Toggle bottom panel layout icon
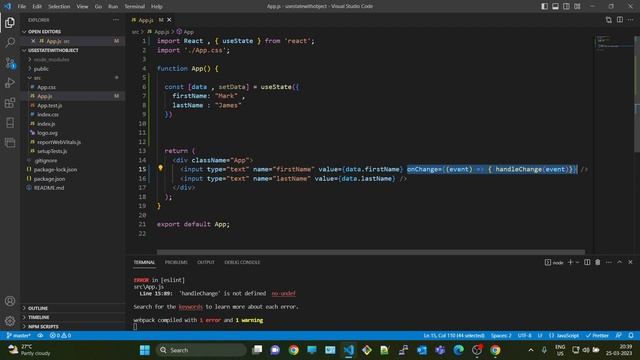The image size is (640, 360). (x=556, y=6)
